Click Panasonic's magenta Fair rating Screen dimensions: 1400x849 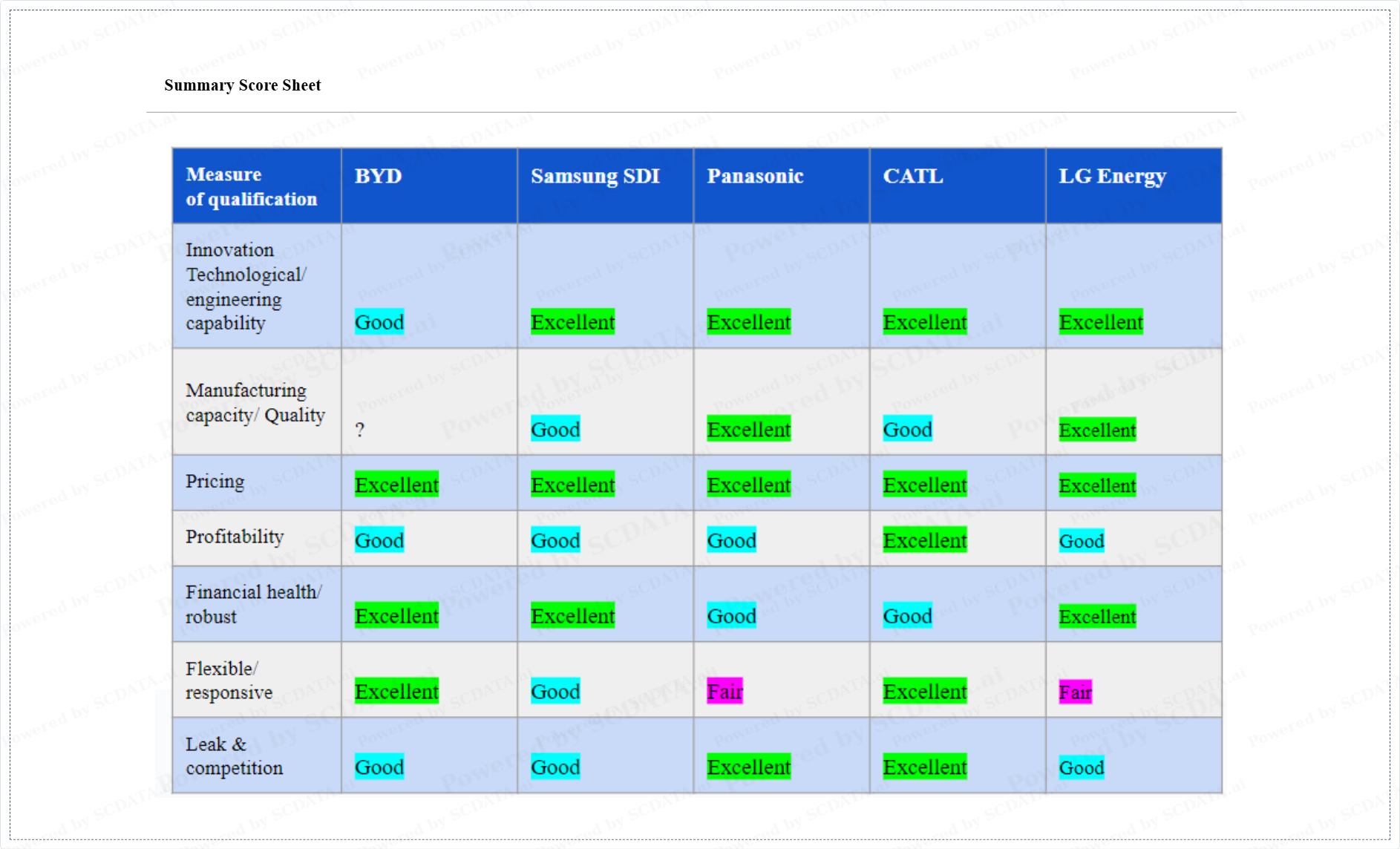(x=724, y=691)
